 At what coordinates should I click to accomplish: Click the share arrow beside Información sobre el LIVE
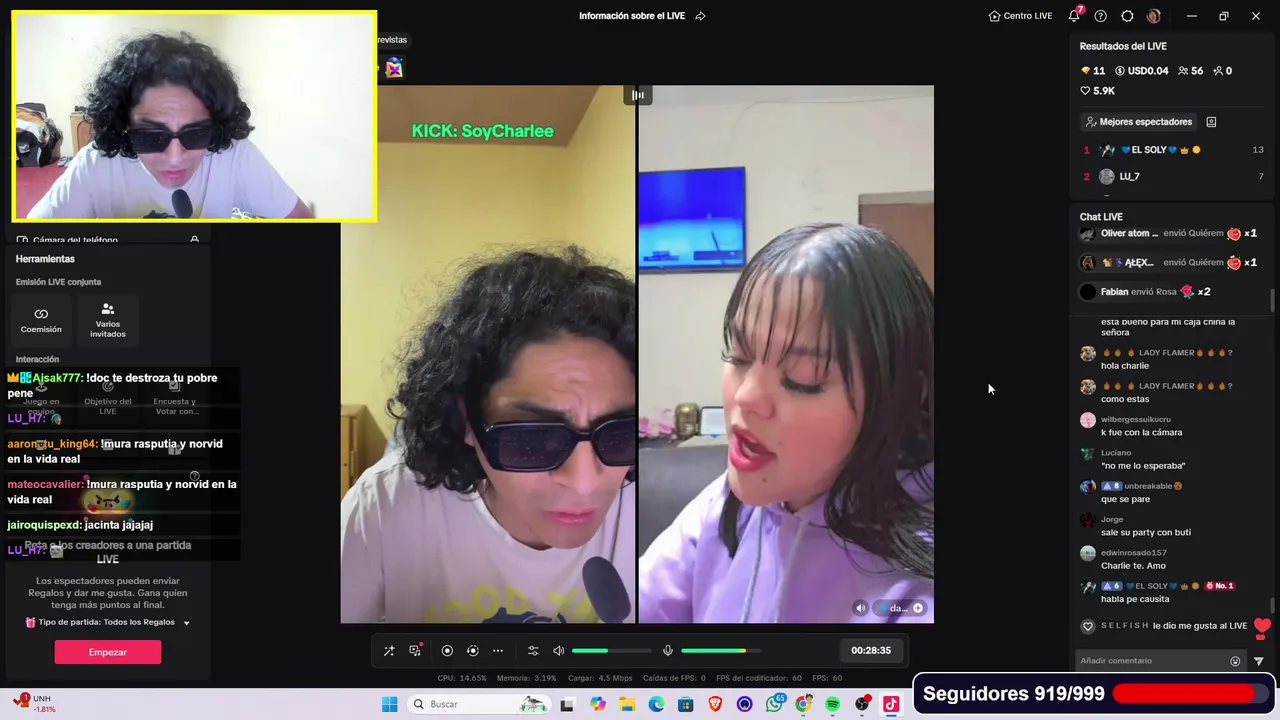point(700,16)
